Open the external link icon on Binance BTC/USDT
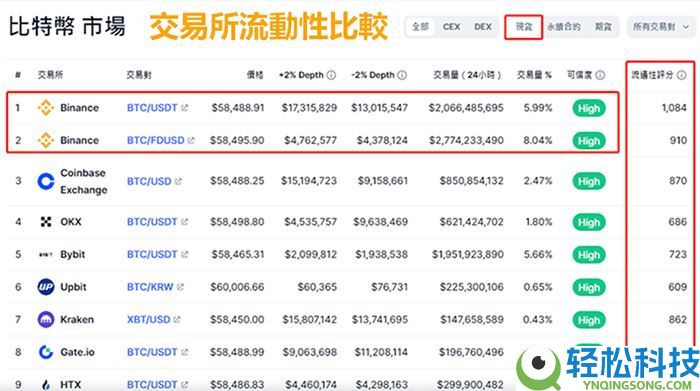Screen dimensions: 700x391 click(184, 108)
